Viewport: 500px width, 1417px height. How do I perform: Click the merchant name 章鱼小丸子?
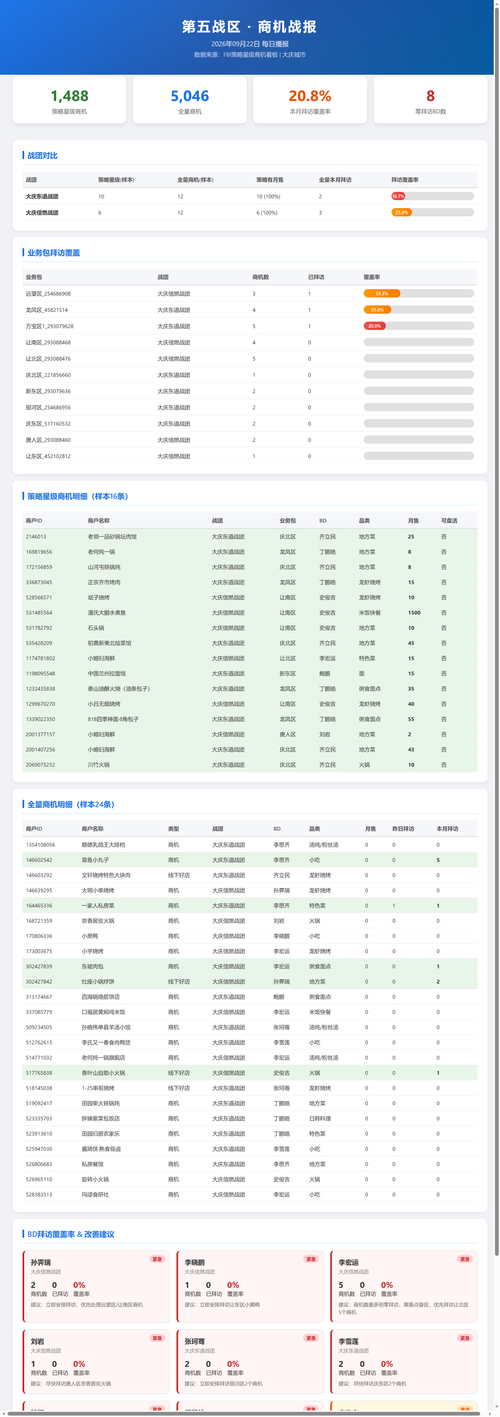(x=96, y=860)
